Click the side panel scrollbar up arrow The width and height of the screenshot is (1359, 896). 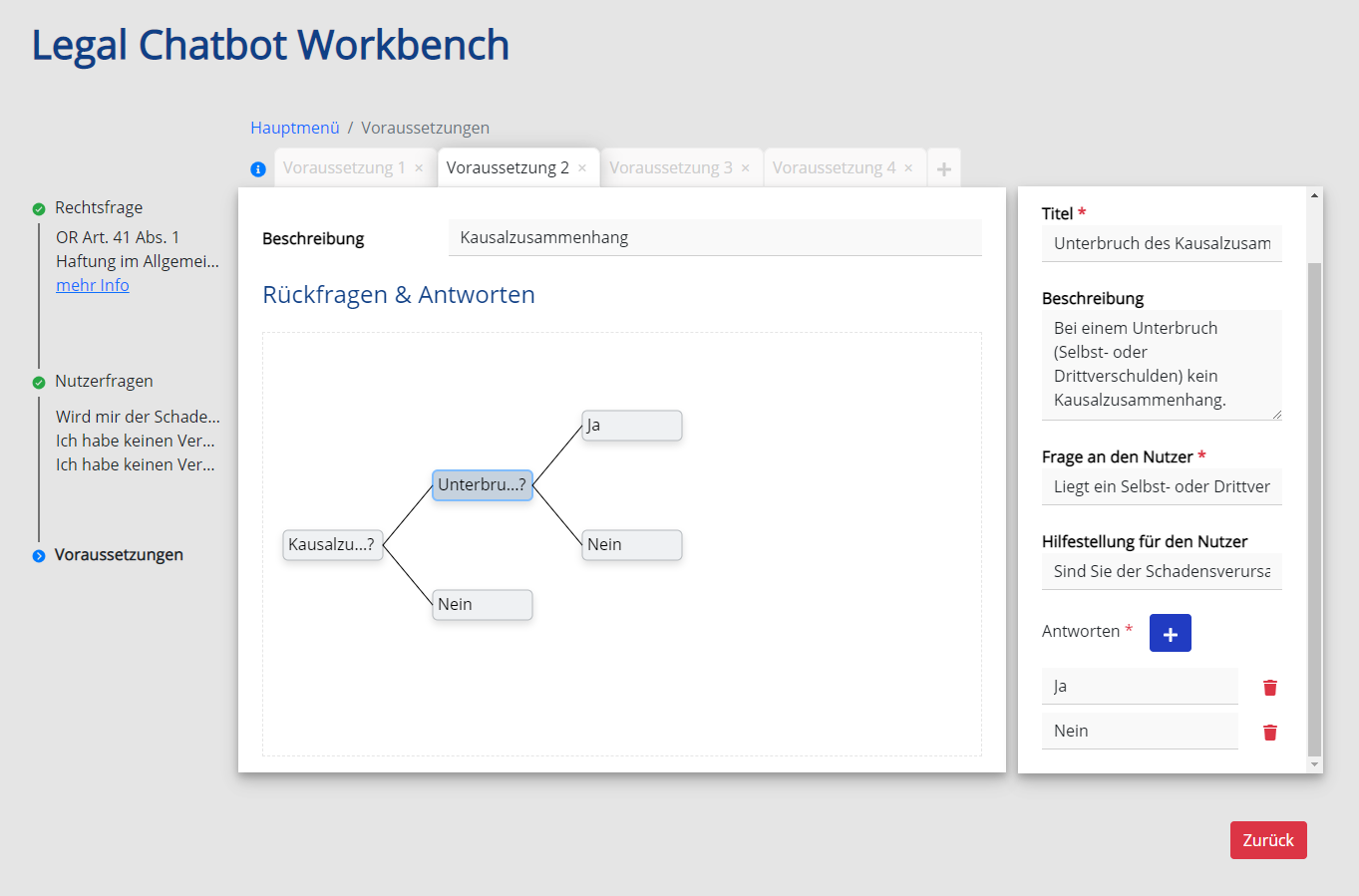coord(1315,194)
